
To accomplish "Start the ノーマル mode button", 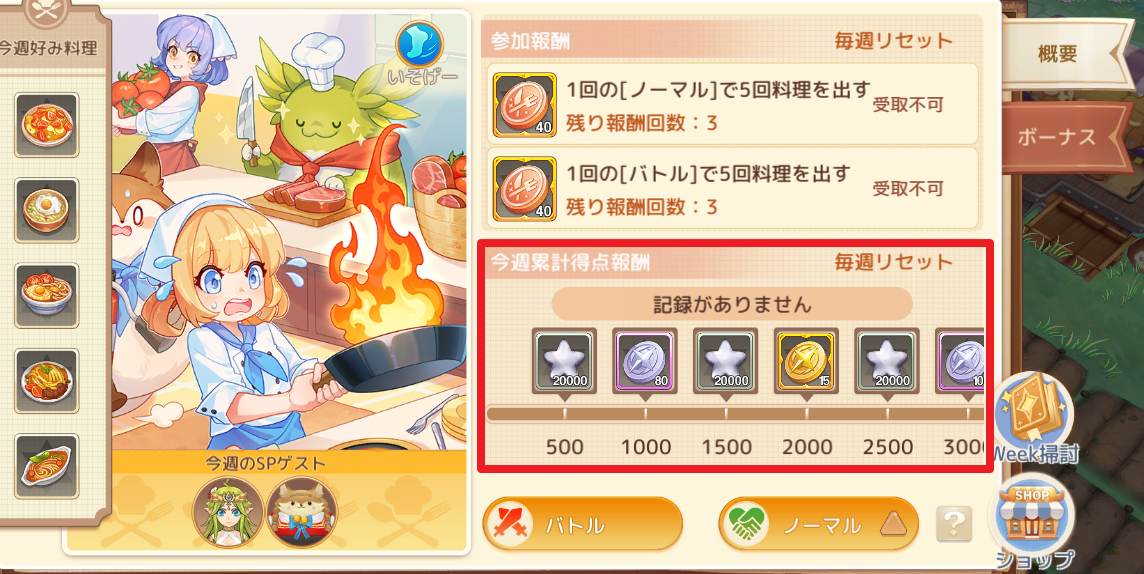I will click(x=819, y=524).
